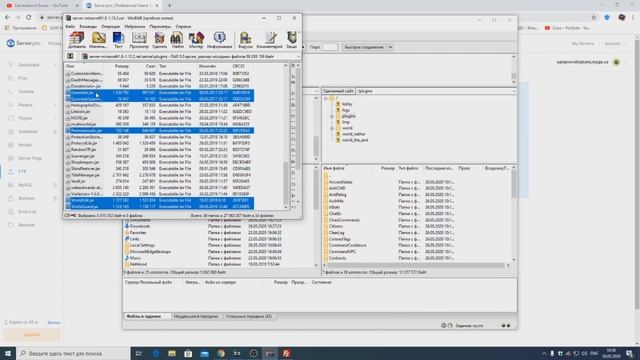Expand the WinRAR archive path dropdown
Screen dimensions: 640x360
(298, 56)
